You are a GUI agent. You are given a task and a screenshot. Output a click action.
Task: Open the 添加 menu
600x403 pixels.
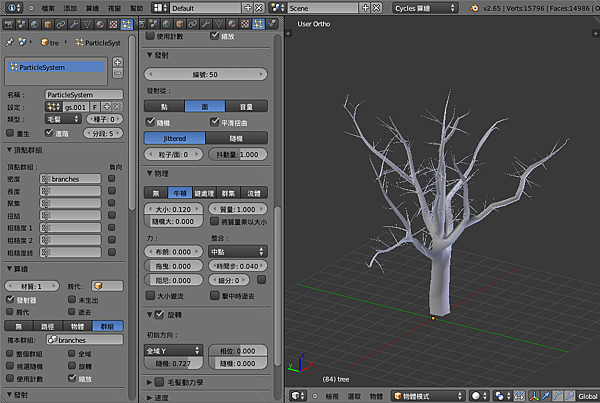coord(70,8)
